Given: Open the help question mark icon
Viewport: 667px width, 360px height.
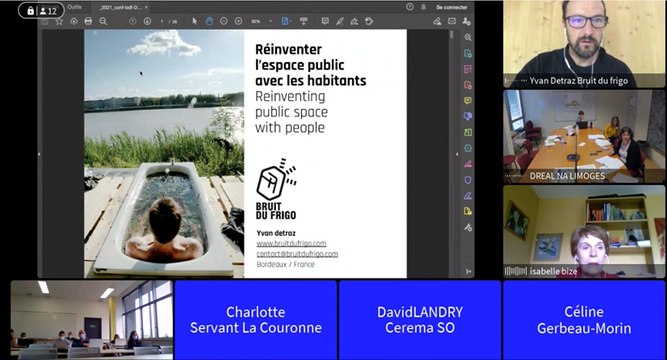Looking at the screenshot, I should click(x=409, y=7).
